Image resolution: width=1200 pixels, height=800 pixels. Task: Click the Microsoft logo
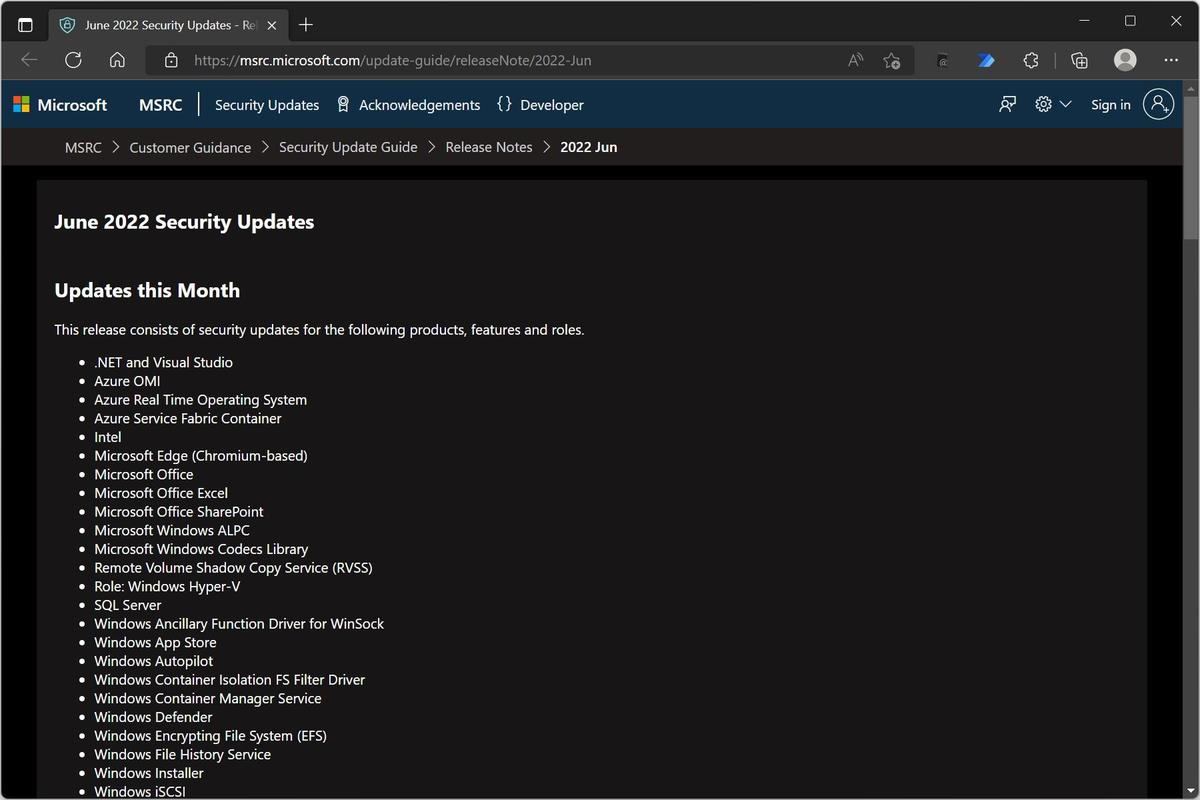(60, 105)
